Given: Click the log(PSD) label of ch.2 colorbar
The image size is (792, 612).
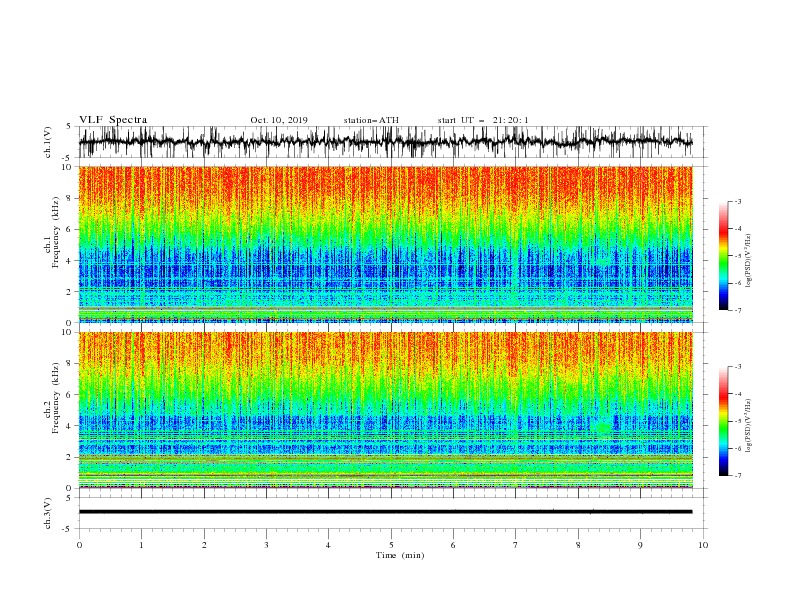Looking at the screenshot, I should point(748,426).
